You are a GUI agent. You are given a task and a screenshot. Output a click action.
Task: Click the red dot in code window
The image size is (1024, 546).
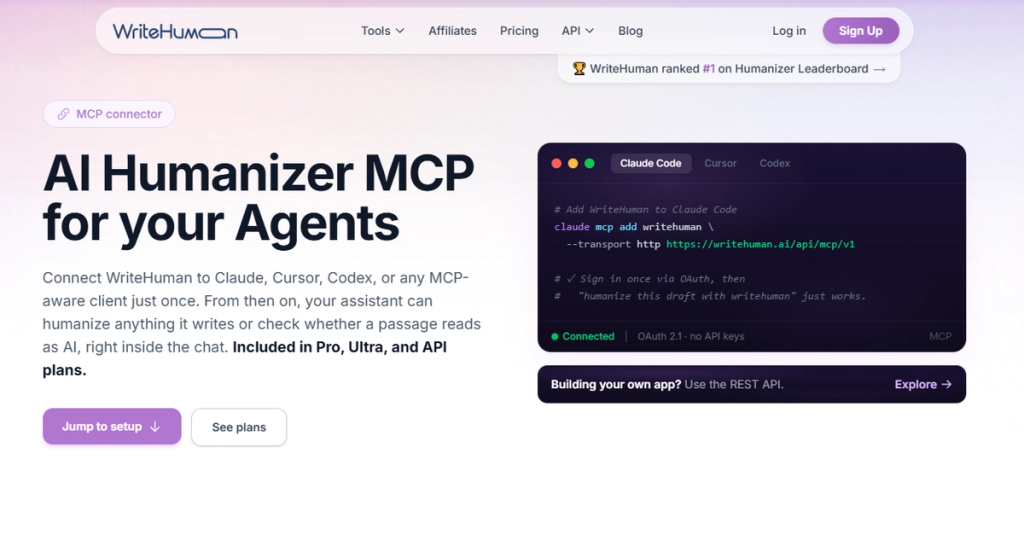coord(556,163)
